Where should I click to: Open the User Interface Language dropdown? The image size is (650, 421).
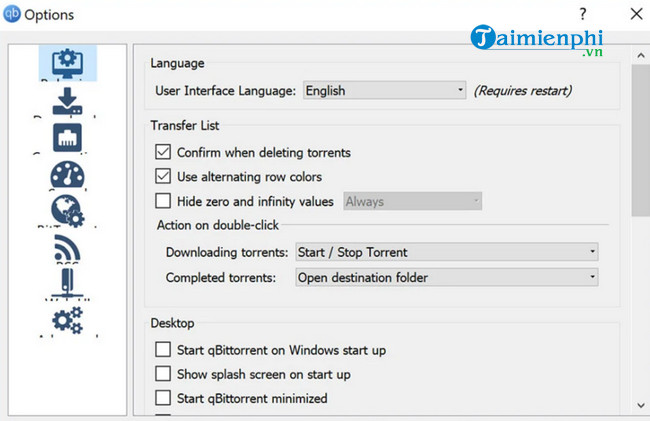click(385, 90)
